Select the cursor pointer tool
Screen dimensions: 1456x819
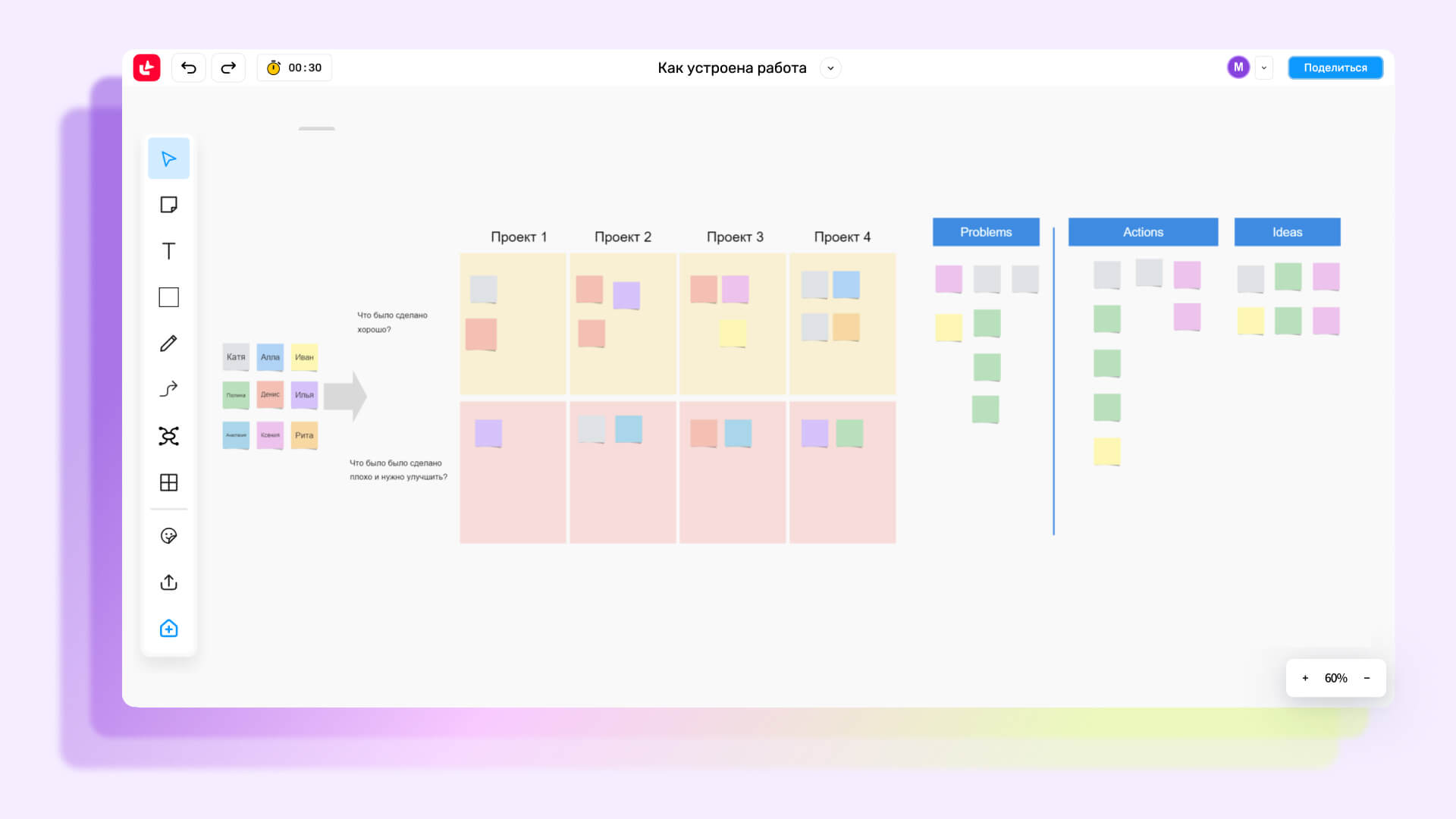168,158
